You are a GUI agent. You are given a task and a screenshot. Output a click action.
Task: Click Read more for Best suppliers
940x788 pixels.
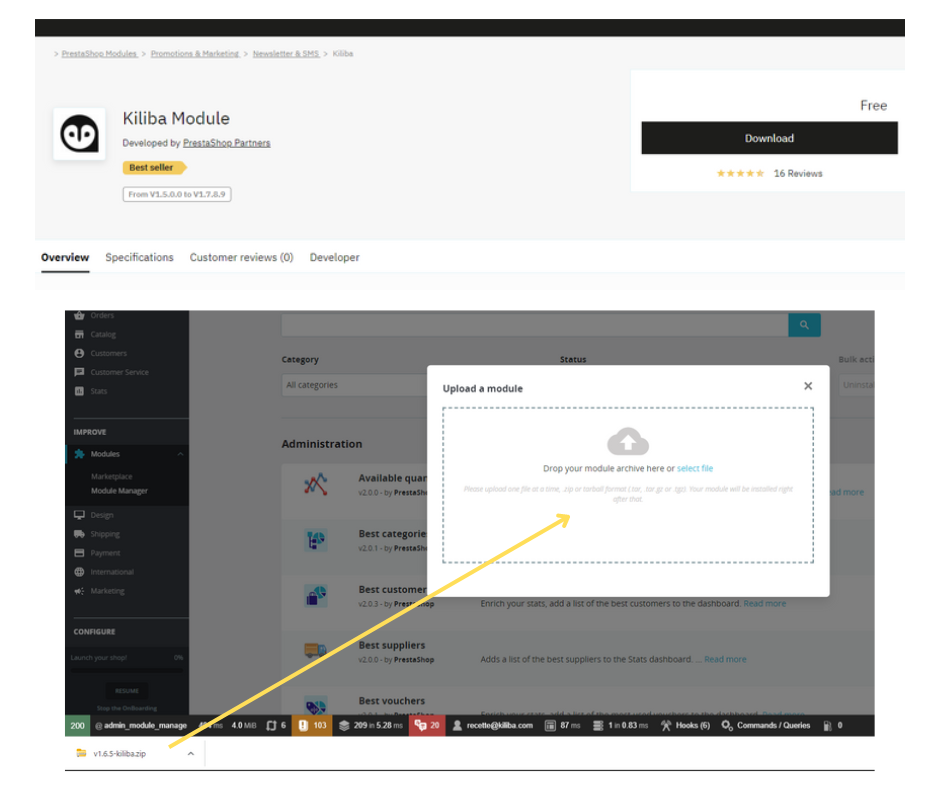pos(725,660)
